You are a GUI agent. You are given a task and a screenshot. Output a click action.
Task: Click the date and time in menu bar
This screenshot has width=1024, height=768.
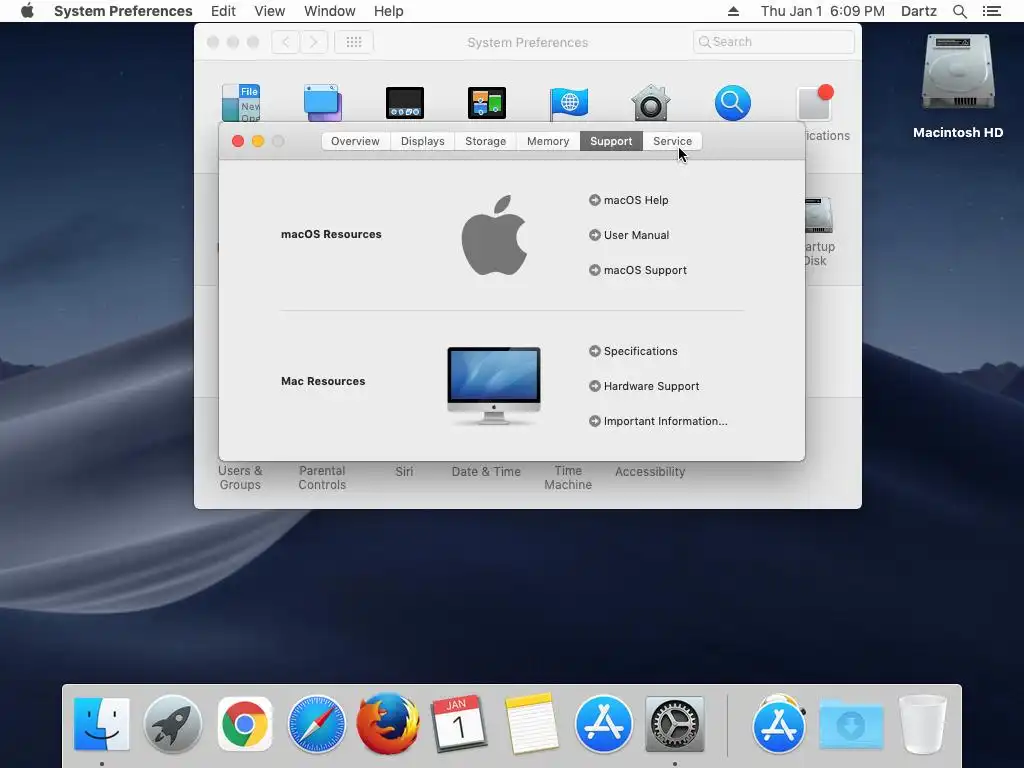click(823, 11)
